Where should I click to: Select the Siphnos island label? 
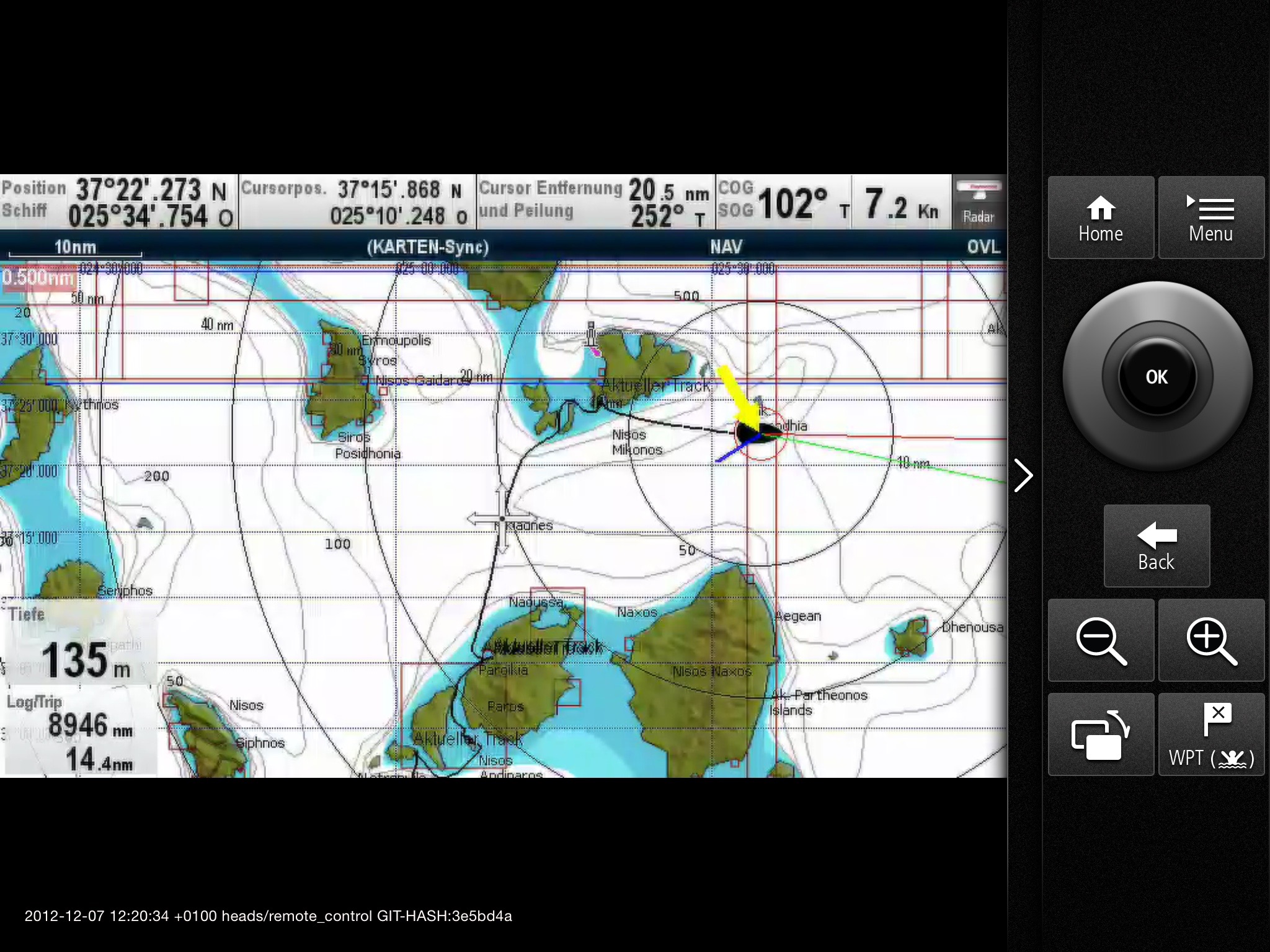(x=260, y=743)
